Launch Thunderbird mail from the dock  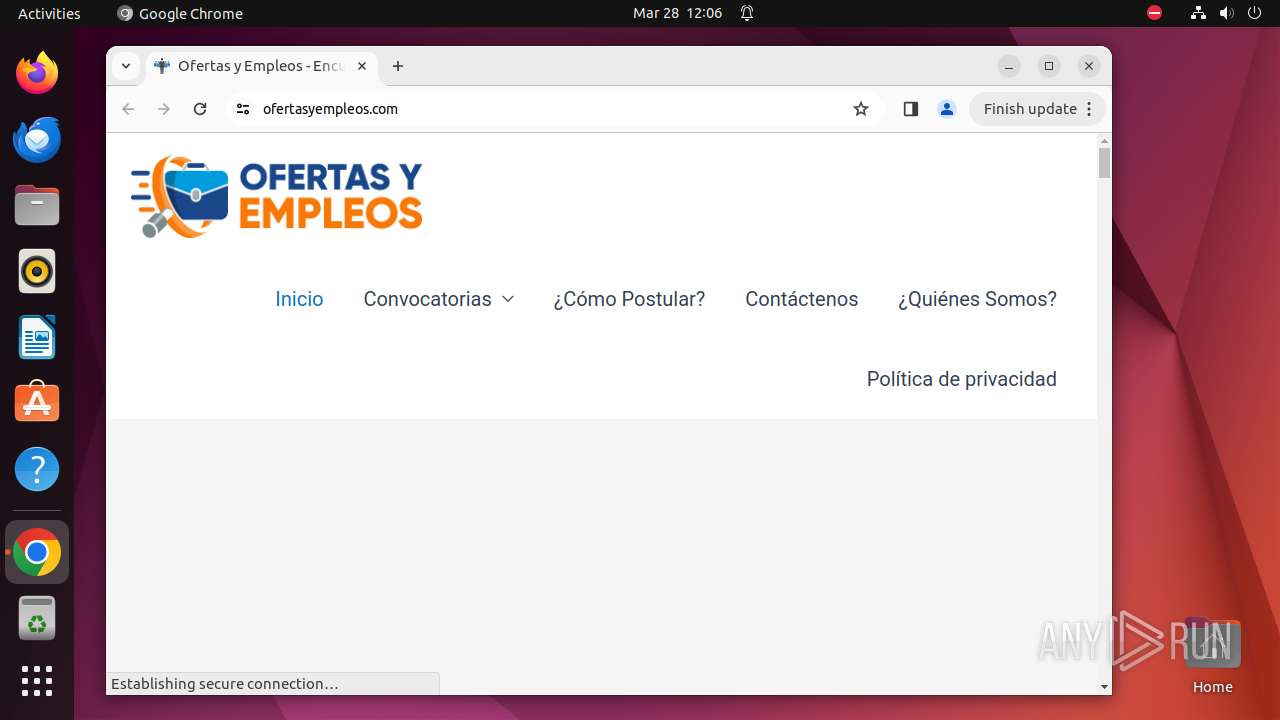37,139
